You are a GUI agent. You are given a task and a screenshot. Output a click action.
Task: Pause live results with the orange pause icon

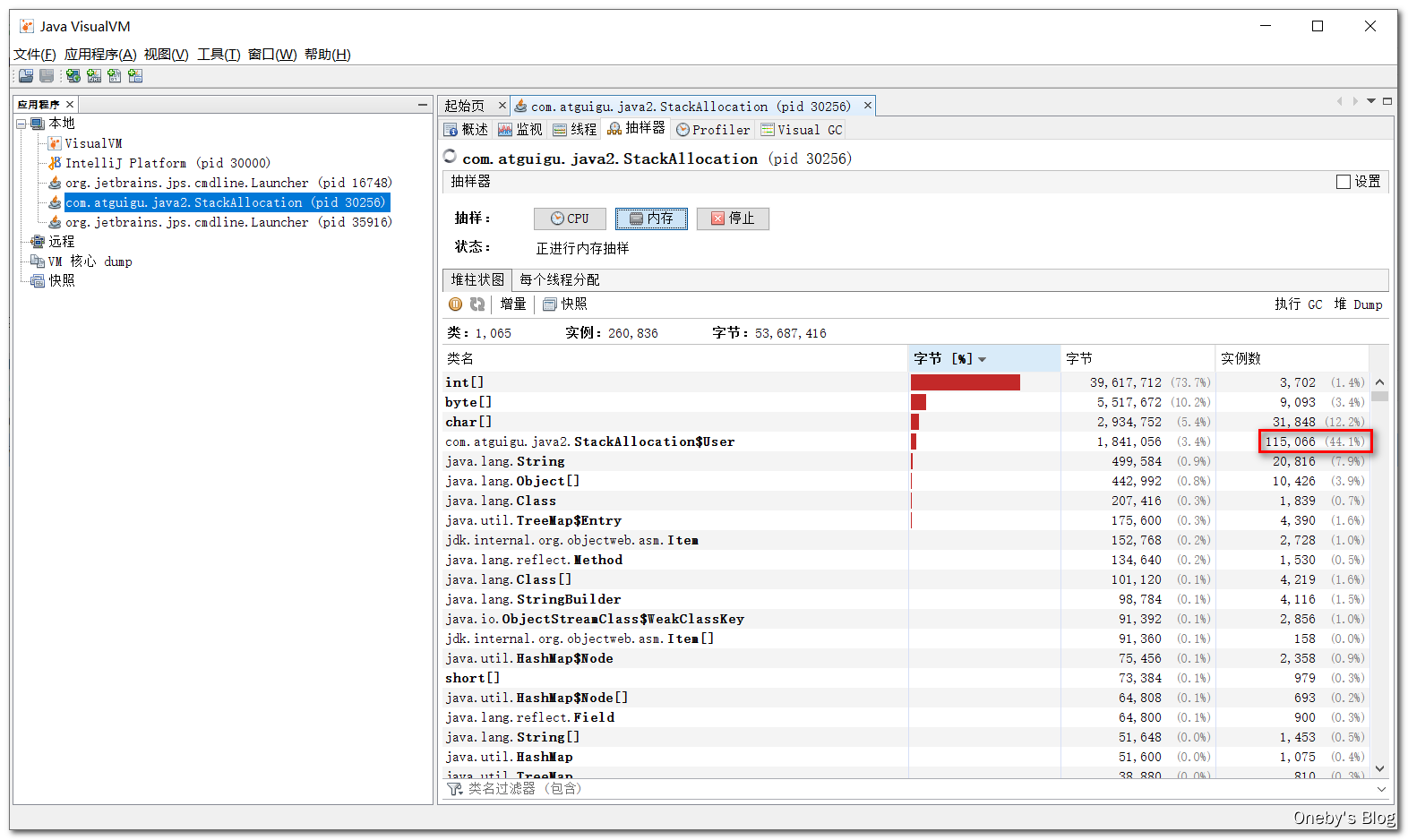(x=456, y=304)
